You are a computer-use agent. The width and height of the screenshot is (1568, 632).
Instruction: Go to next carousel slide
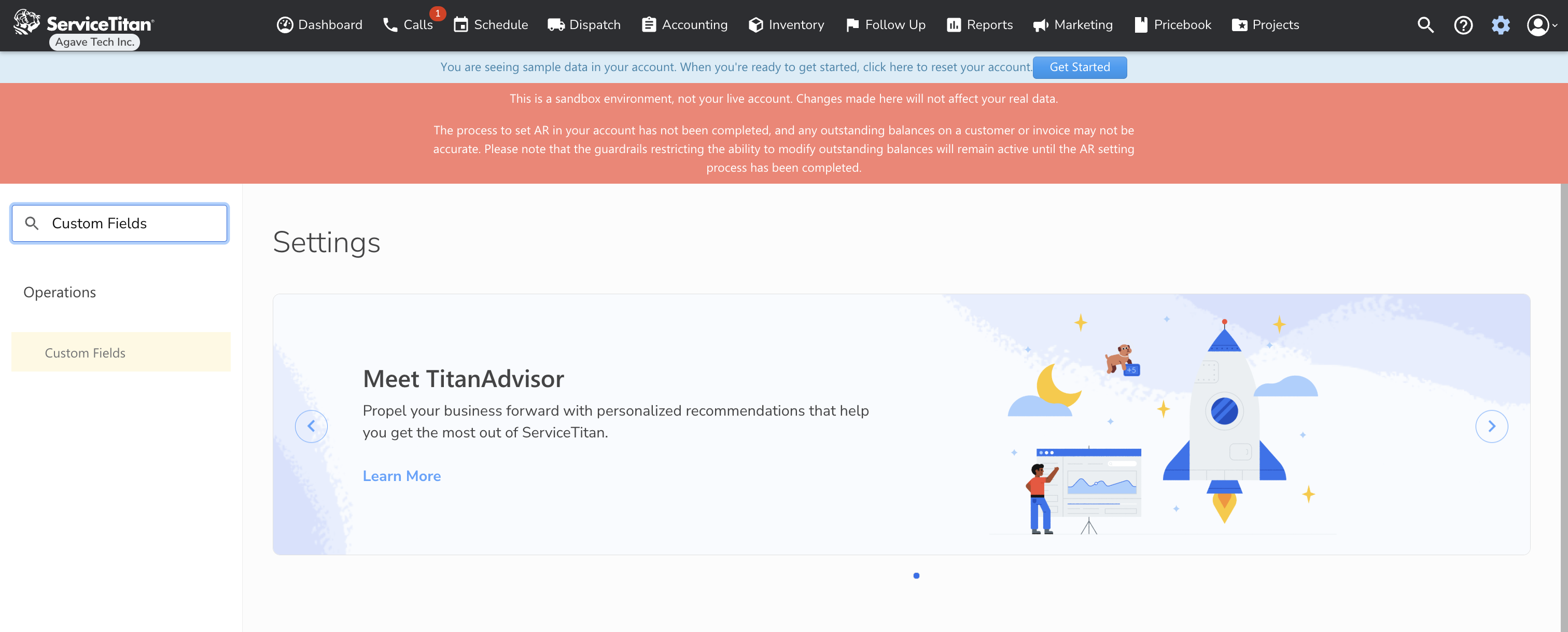tap(1491, 426)
